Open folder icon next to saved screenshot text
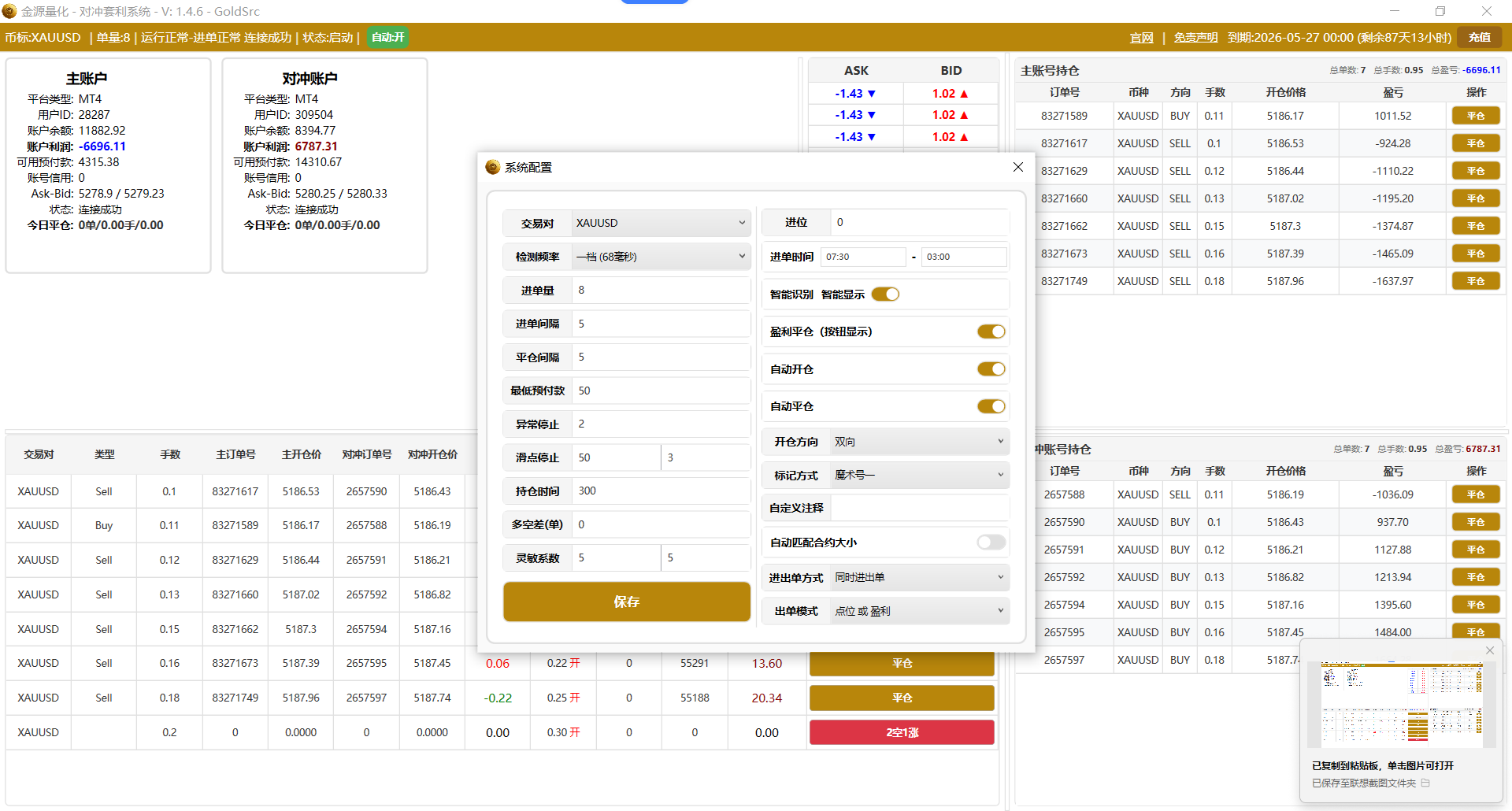 click(1425, 783)
